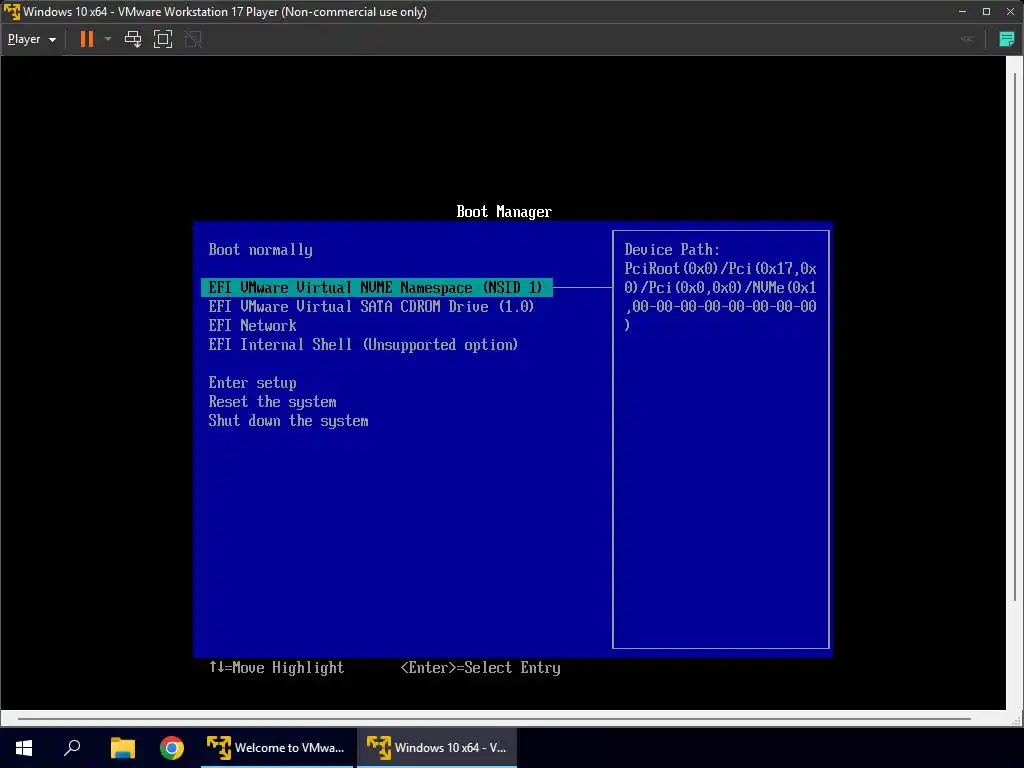Choose Shut down the system
The height and width of the screenshot is (768, 1024).
point(288,421)
